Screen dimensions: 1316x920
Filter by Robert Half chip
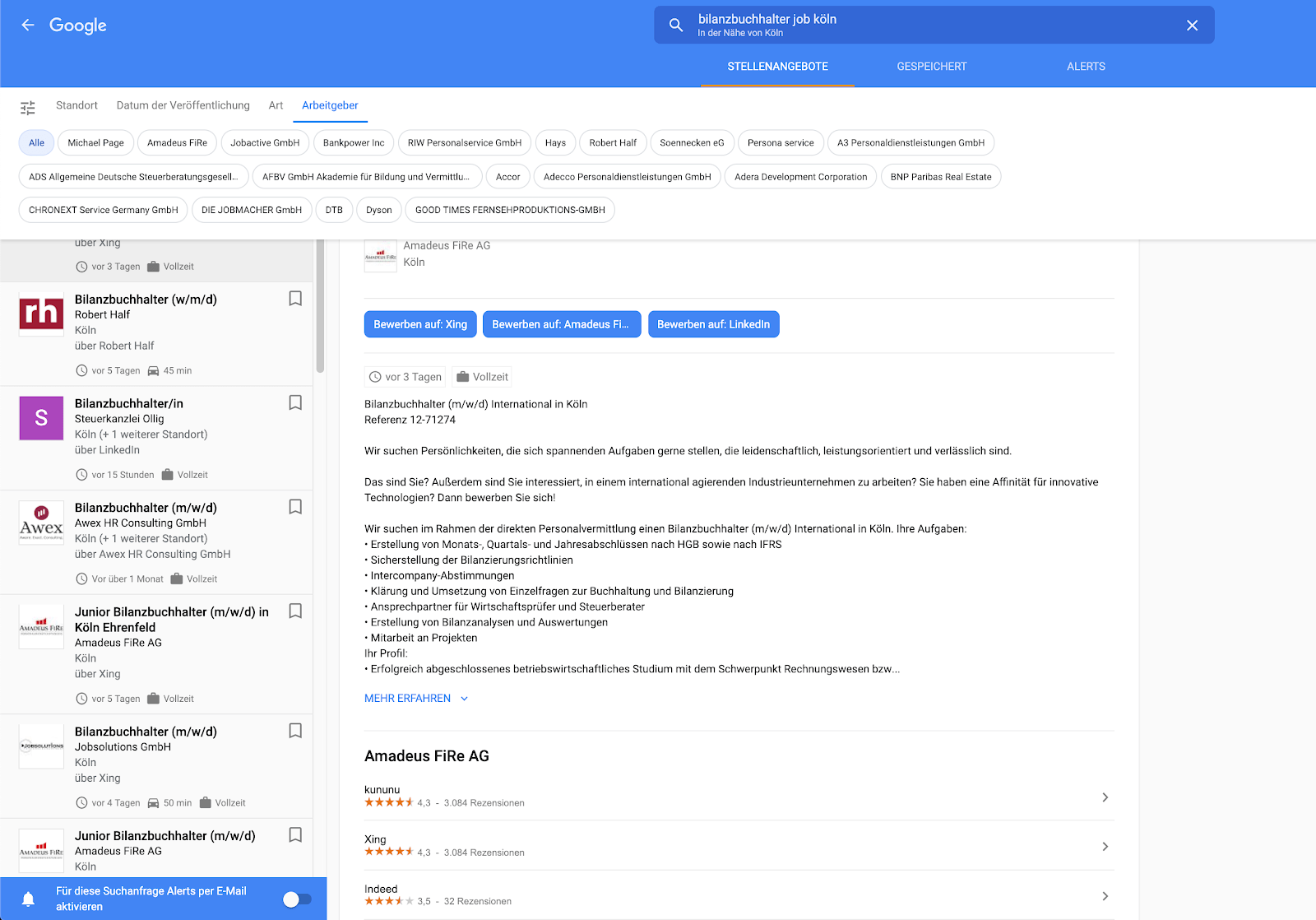coord(613,142)
